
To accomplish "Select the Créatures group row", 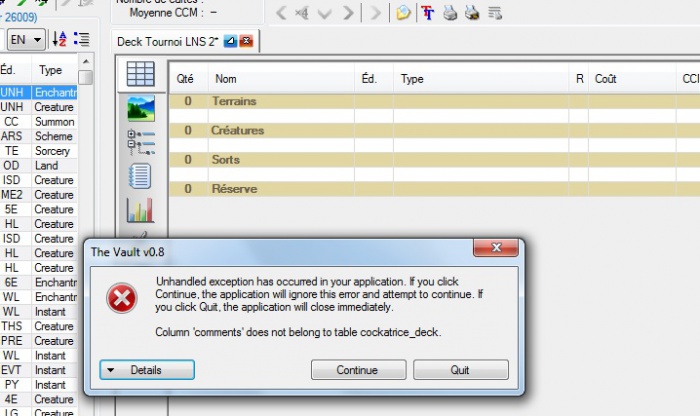I will pyautogui.click(x=434, y=131).
